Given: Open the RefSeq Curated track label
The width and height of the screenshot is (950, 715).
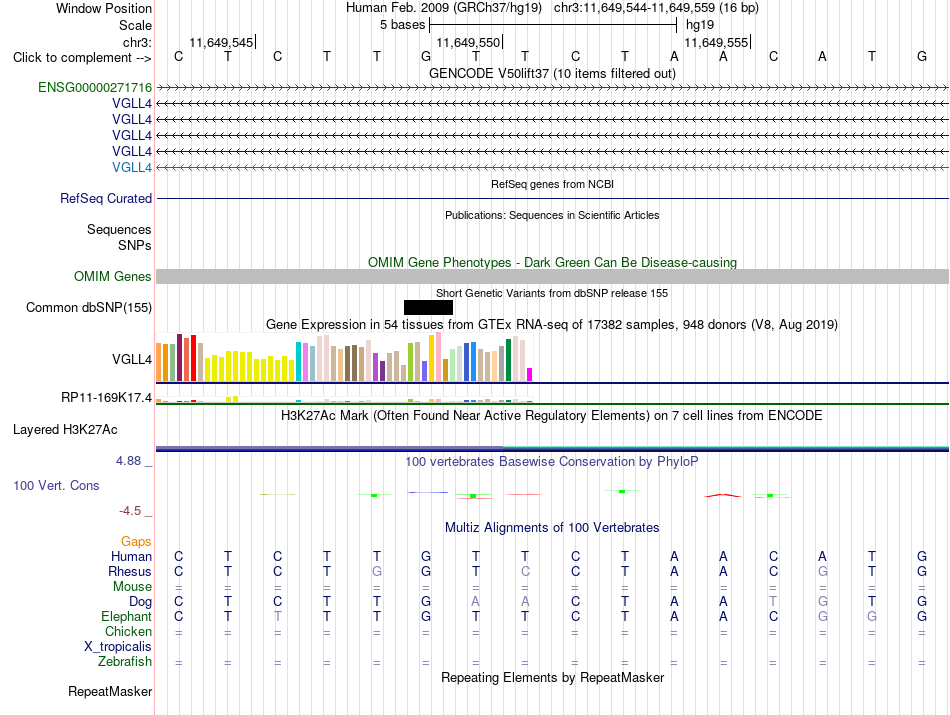Looking at the screenshot, I should (x=106, y=198).
